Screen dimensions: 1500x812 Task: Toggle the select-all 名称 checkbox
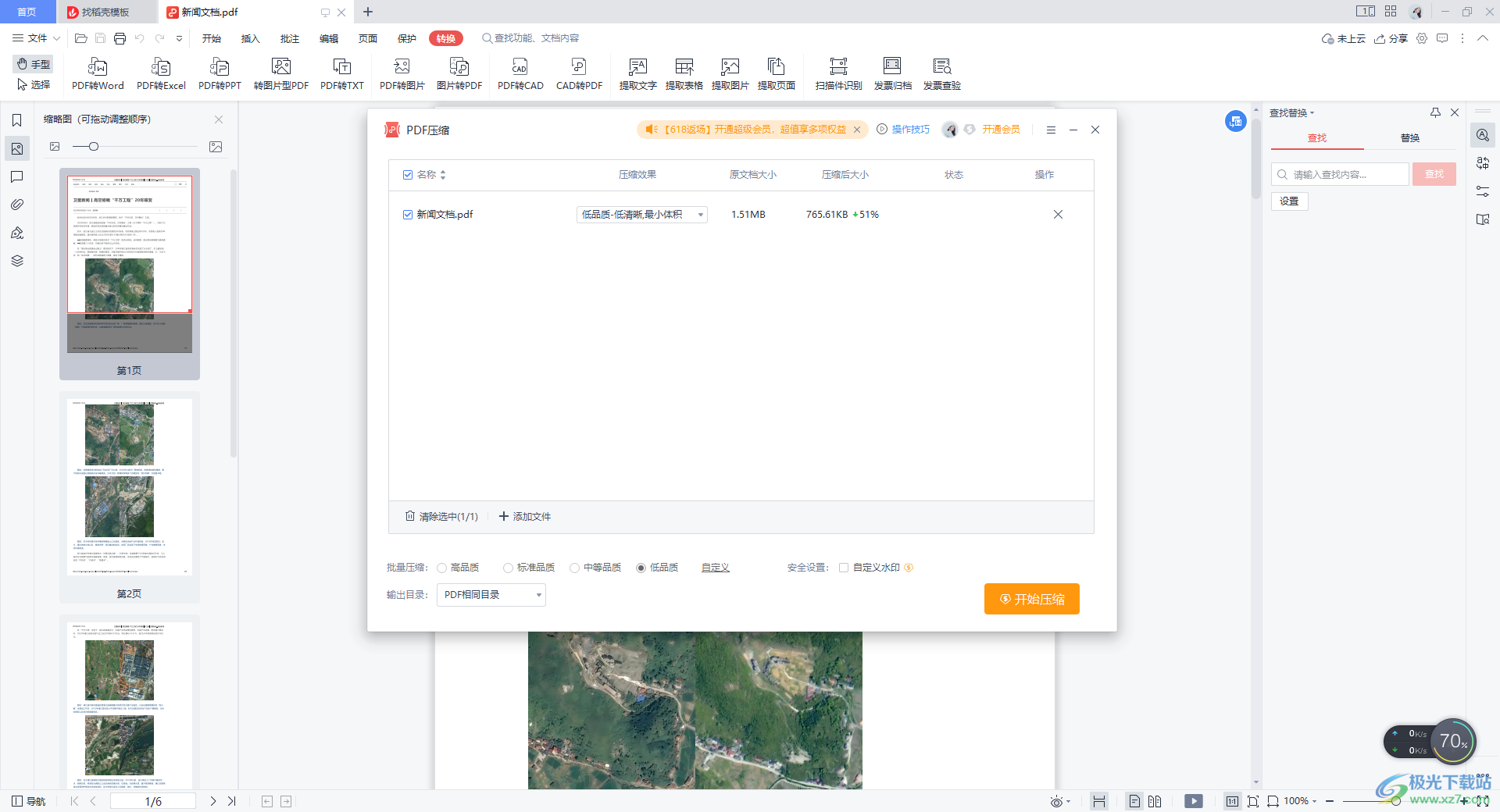[x=407, y=175]
